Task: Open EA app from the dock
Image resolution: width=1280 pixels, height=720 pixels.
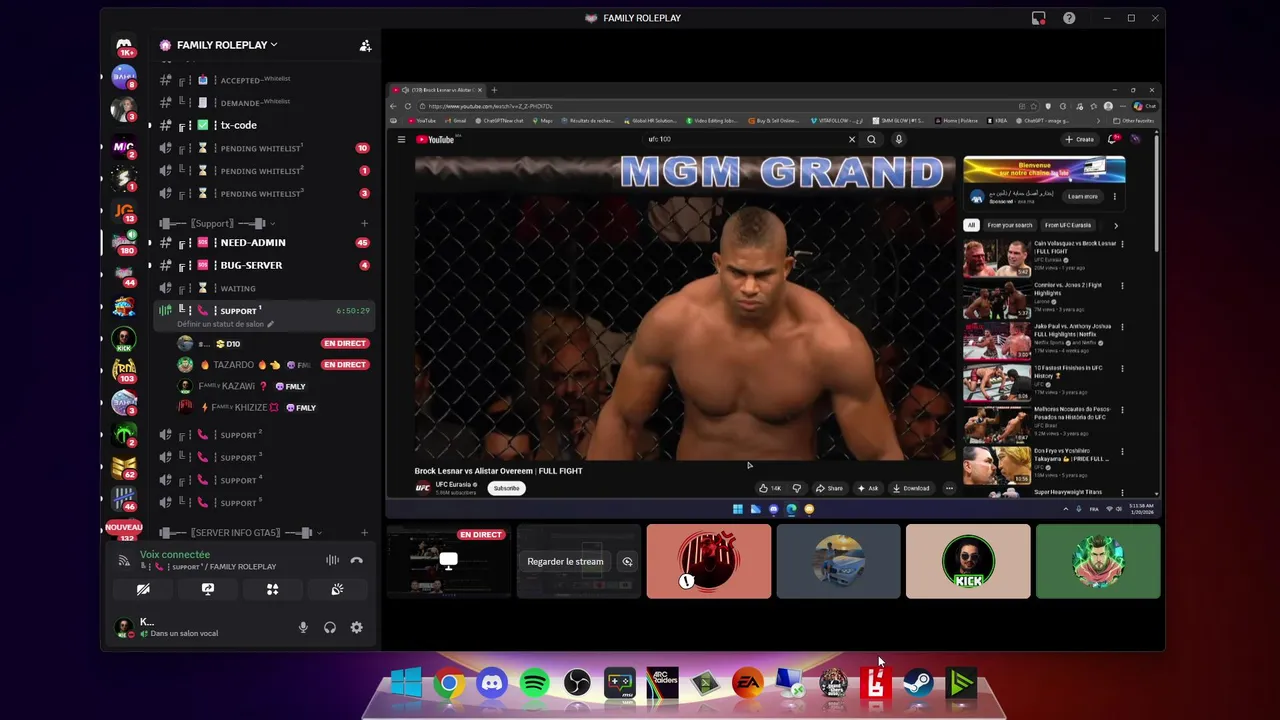Action: click(x=747, y=684)
